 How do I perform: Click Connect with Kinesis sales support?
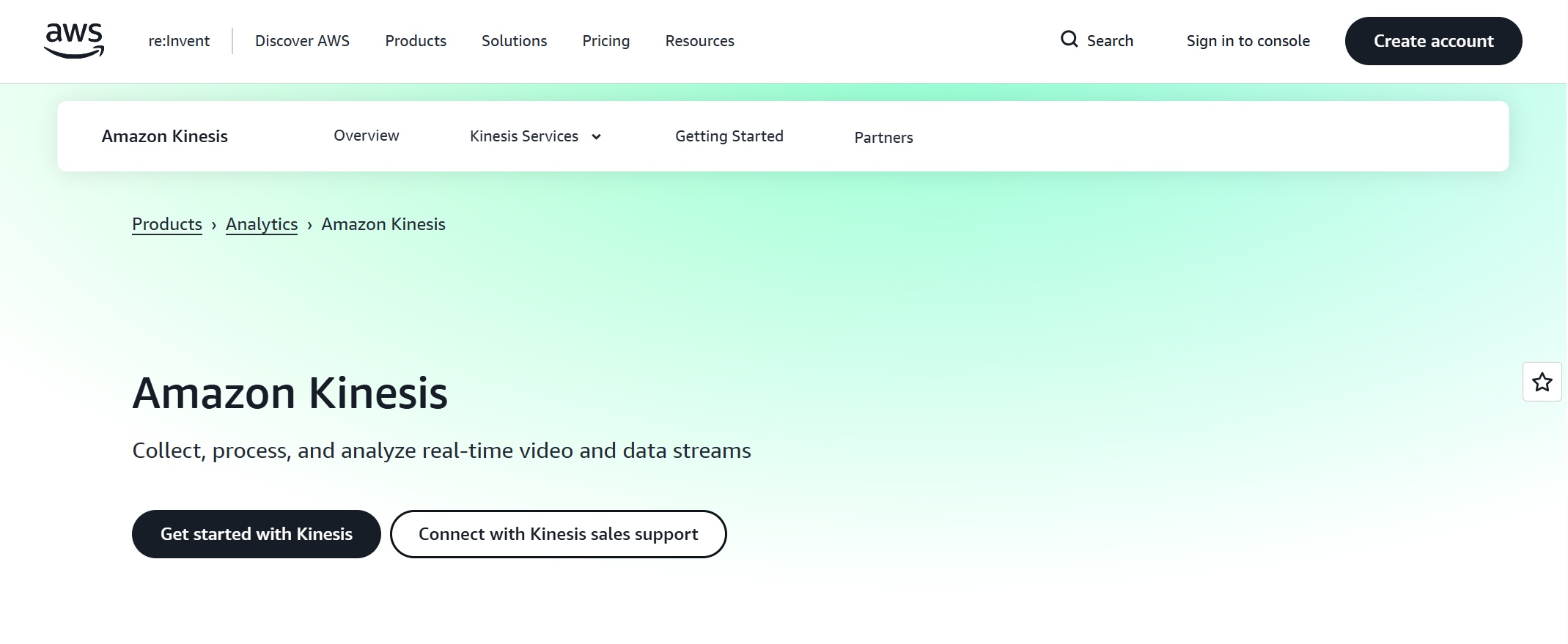click(558, 534)
